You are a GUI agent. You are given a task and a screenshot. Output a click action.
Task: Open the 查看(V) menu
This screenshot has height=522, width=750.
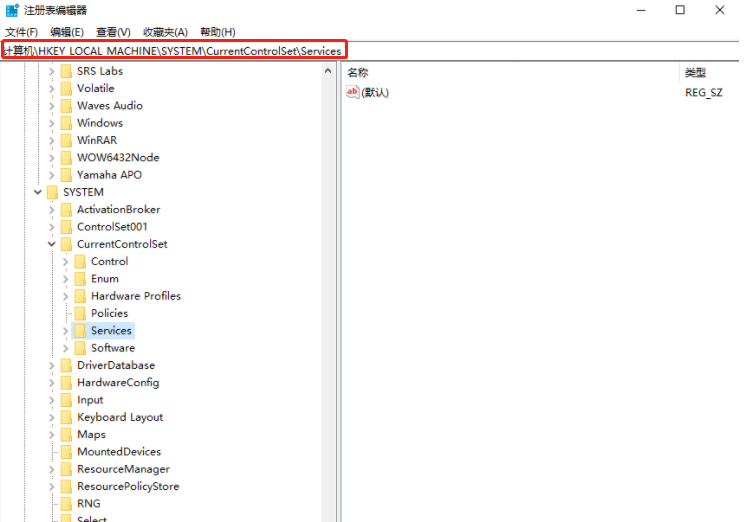[113, 32]
